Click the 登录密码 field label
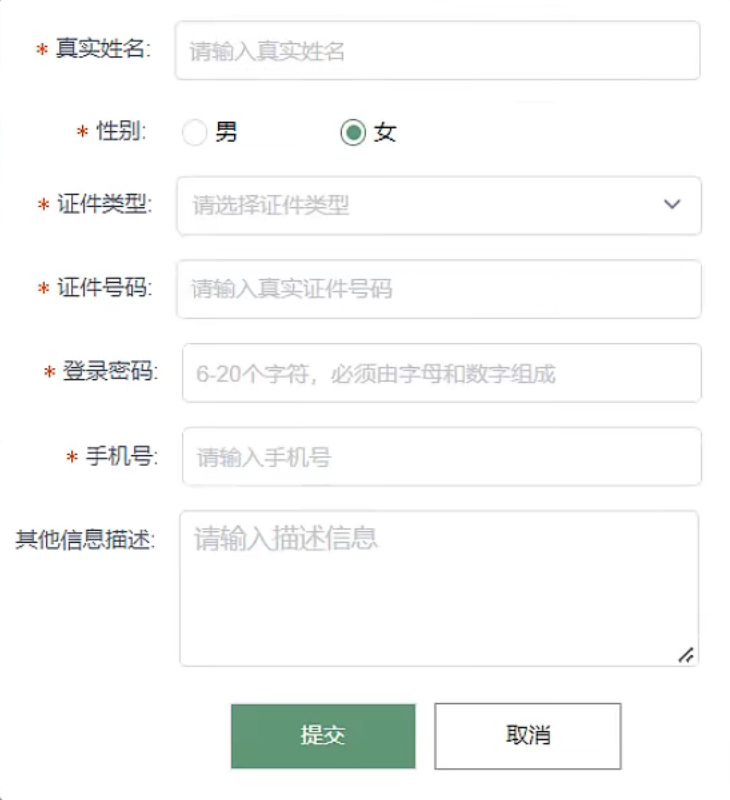 pos(109,373)
